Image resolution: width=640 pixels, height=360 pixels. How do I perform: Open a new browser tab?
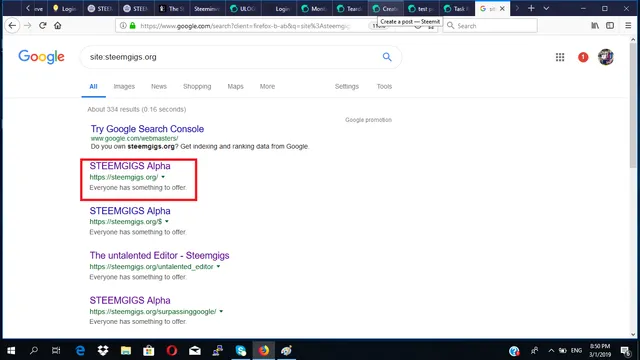tap(531, 8)
